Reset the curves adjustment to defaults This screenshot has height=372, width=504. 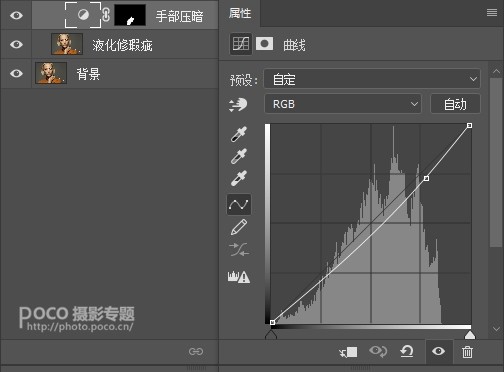[x=407, y=351]
